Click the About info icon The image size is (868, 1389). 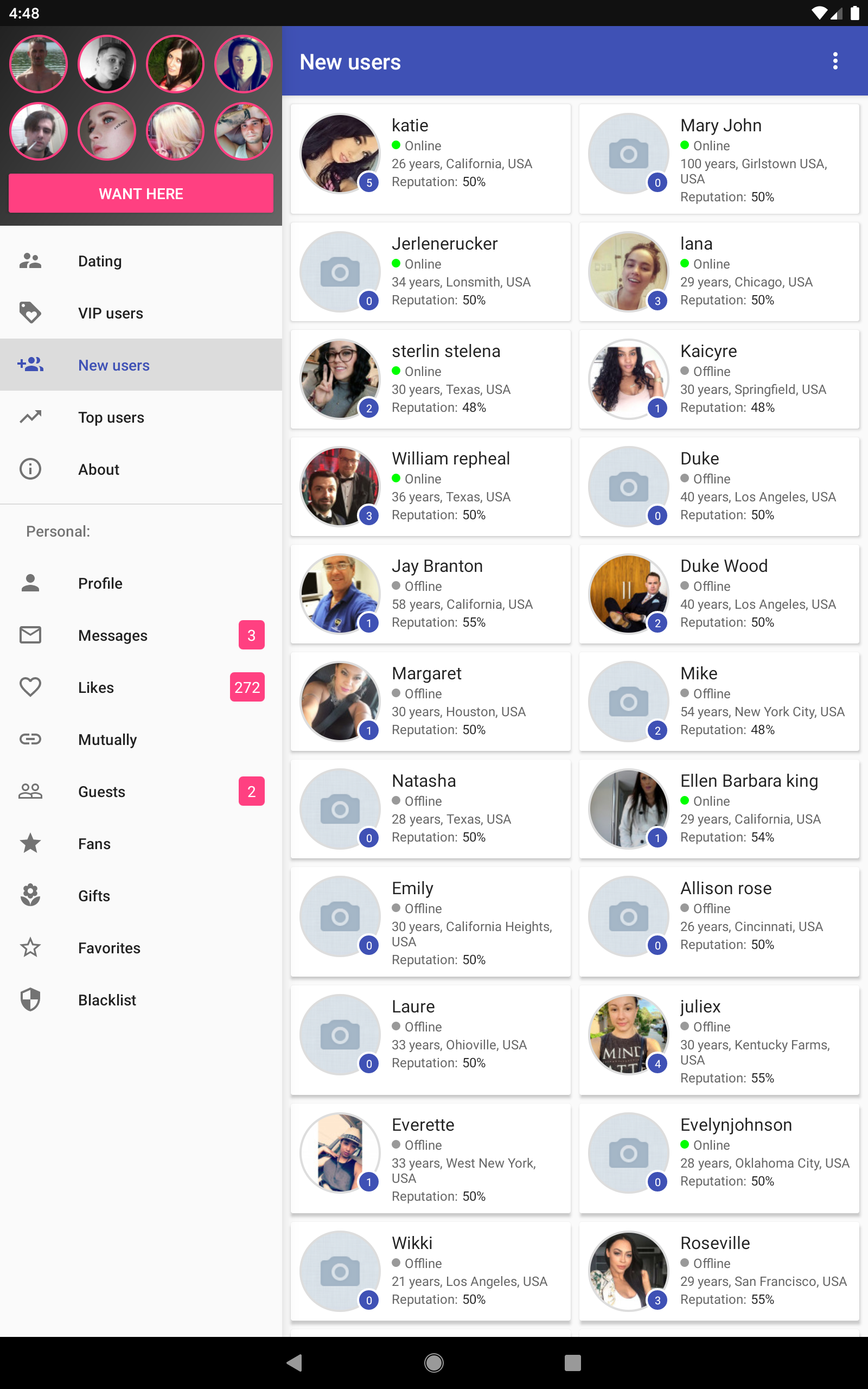(x=30, y=469)
